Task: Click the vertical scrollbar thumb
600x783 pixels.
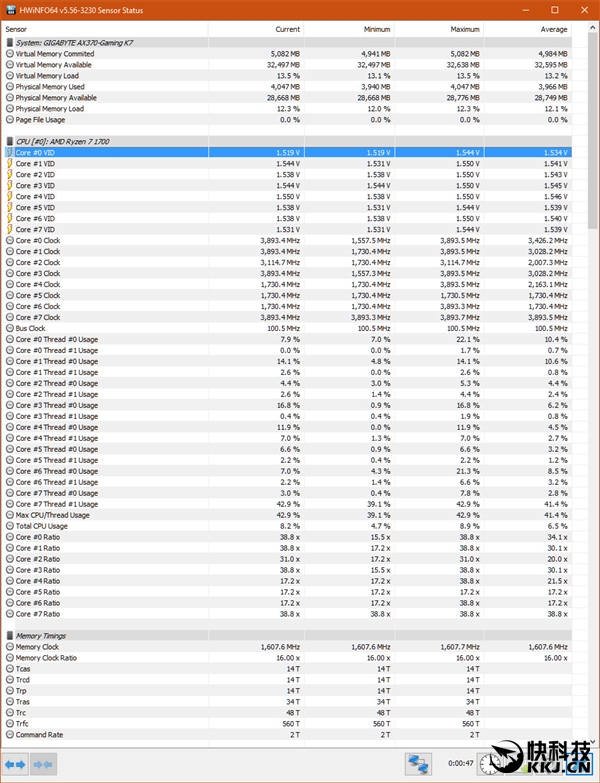Action: [x=593, y=132]
